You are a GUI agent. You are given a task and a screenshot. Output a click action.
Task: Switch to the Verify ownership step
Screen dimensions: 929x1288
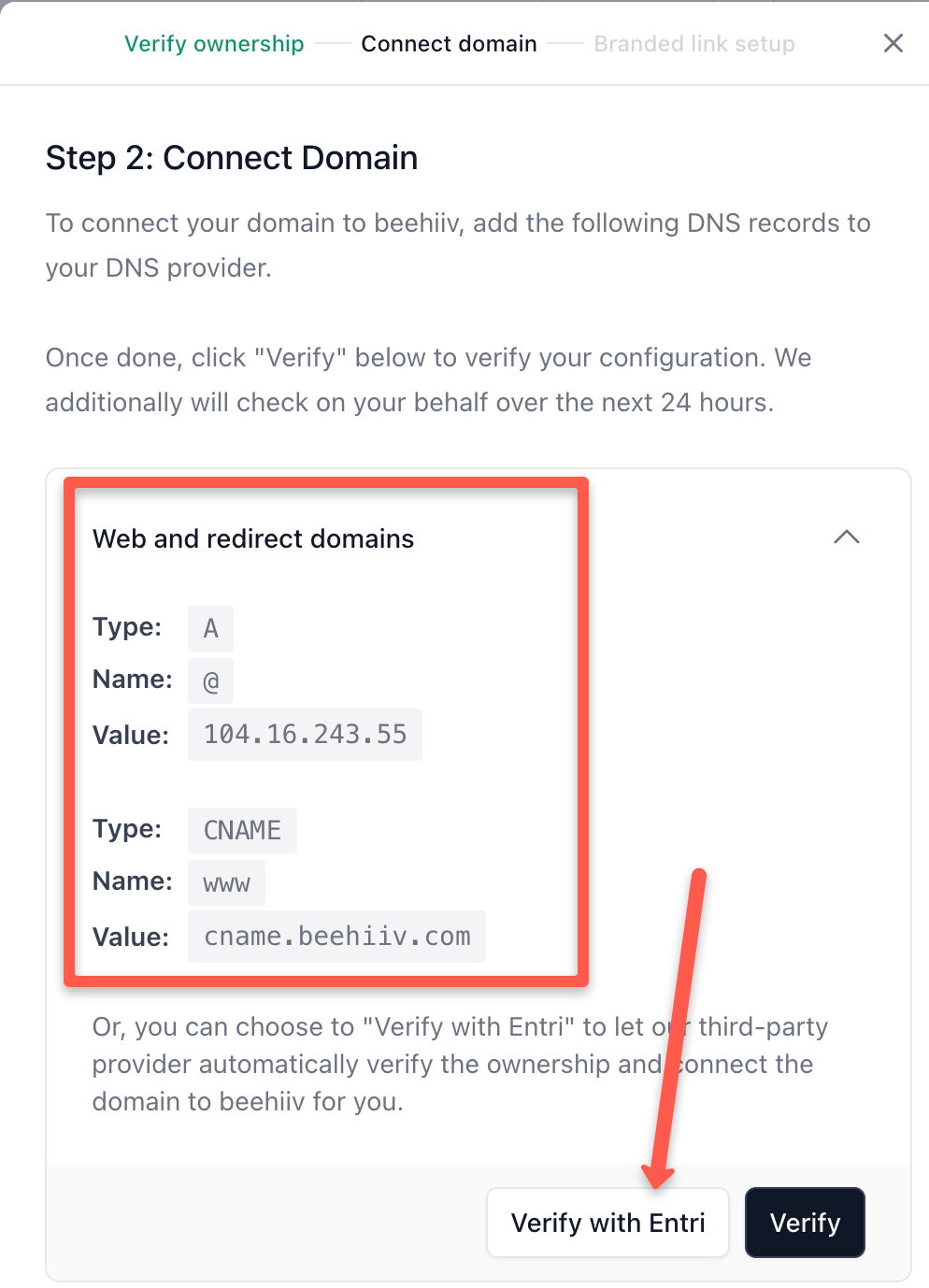(x=214, y=43)
